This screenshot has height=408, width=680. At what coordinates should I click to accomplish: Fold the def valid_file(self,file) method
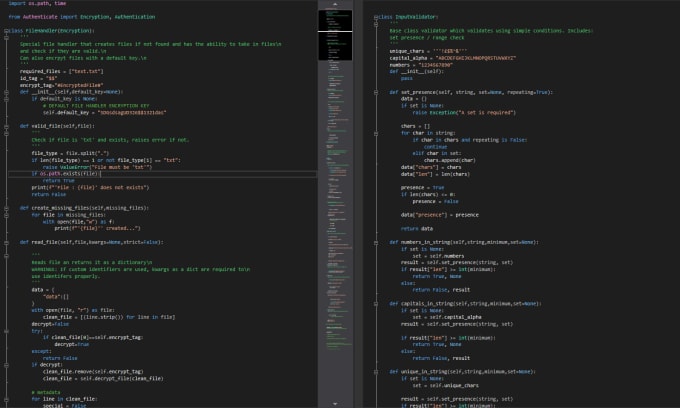coord(7,126)
